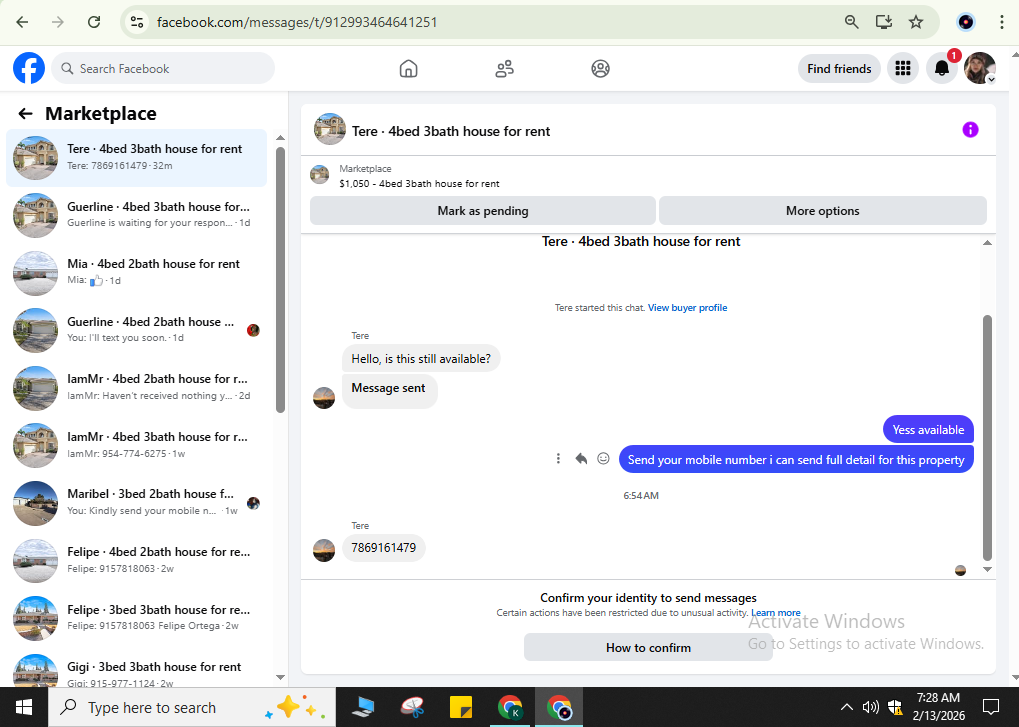Open the Facebook menu grid icon
The image size is (1019, 727).
click(x=903, y=68)
